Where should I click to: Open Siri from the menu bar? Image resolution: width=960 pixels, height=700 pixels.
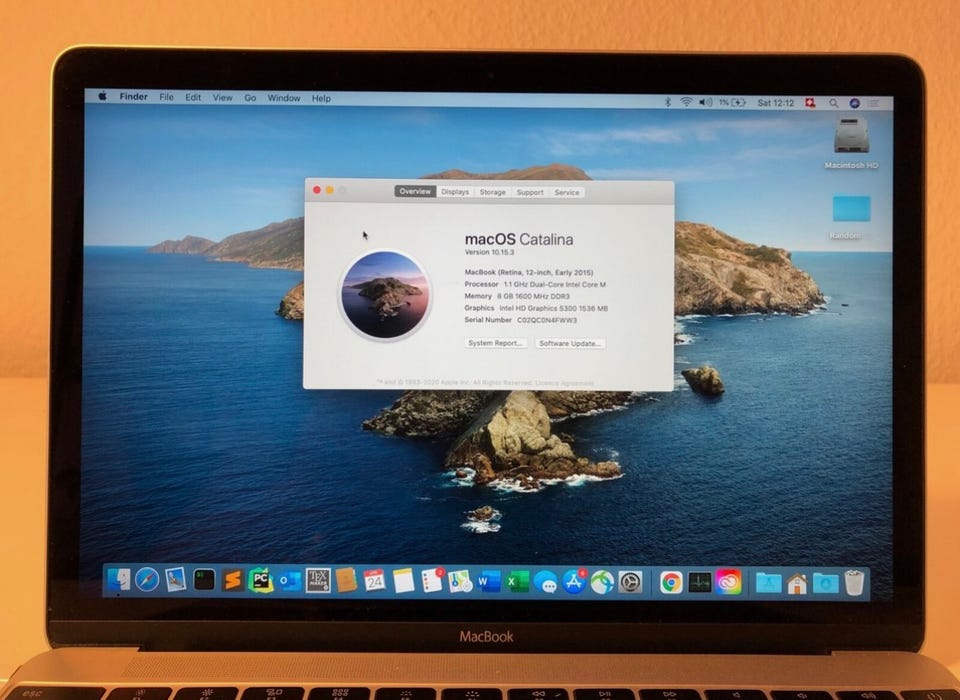coord(855,103)
